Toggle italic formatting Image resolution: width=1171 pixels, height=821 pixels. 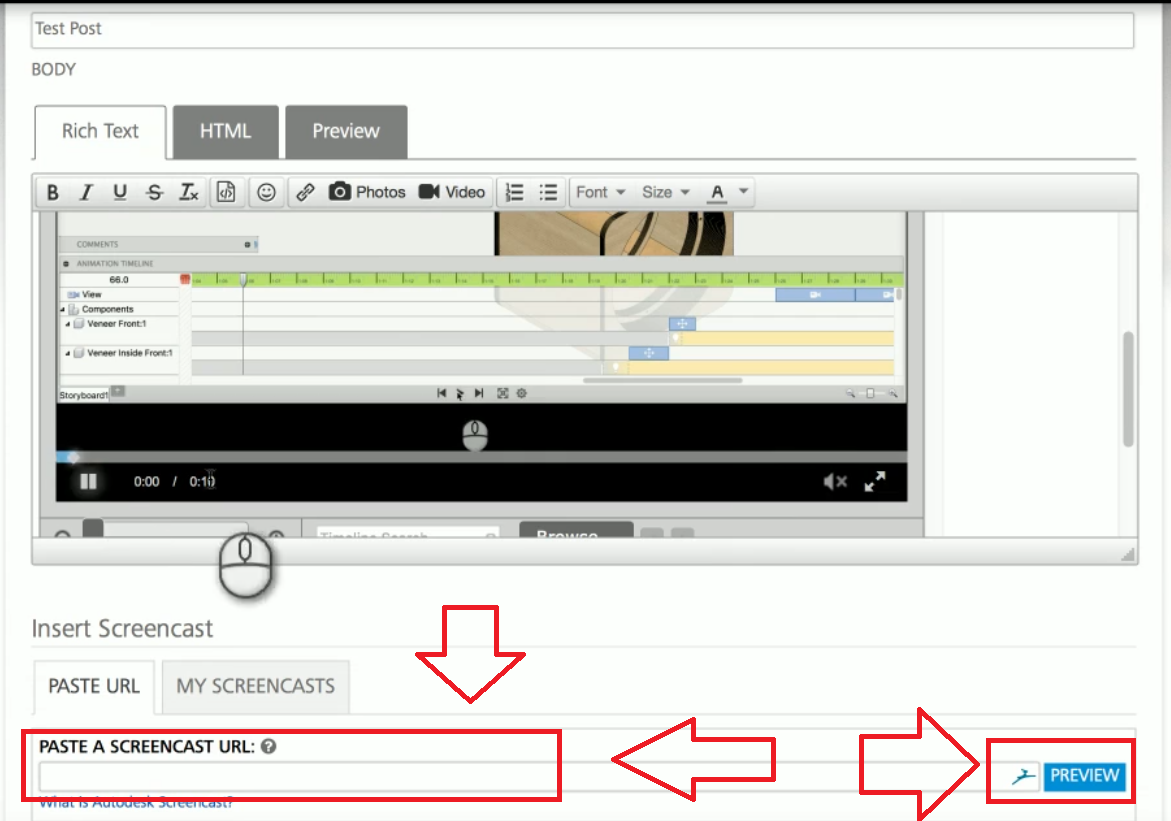coord(87,193)
